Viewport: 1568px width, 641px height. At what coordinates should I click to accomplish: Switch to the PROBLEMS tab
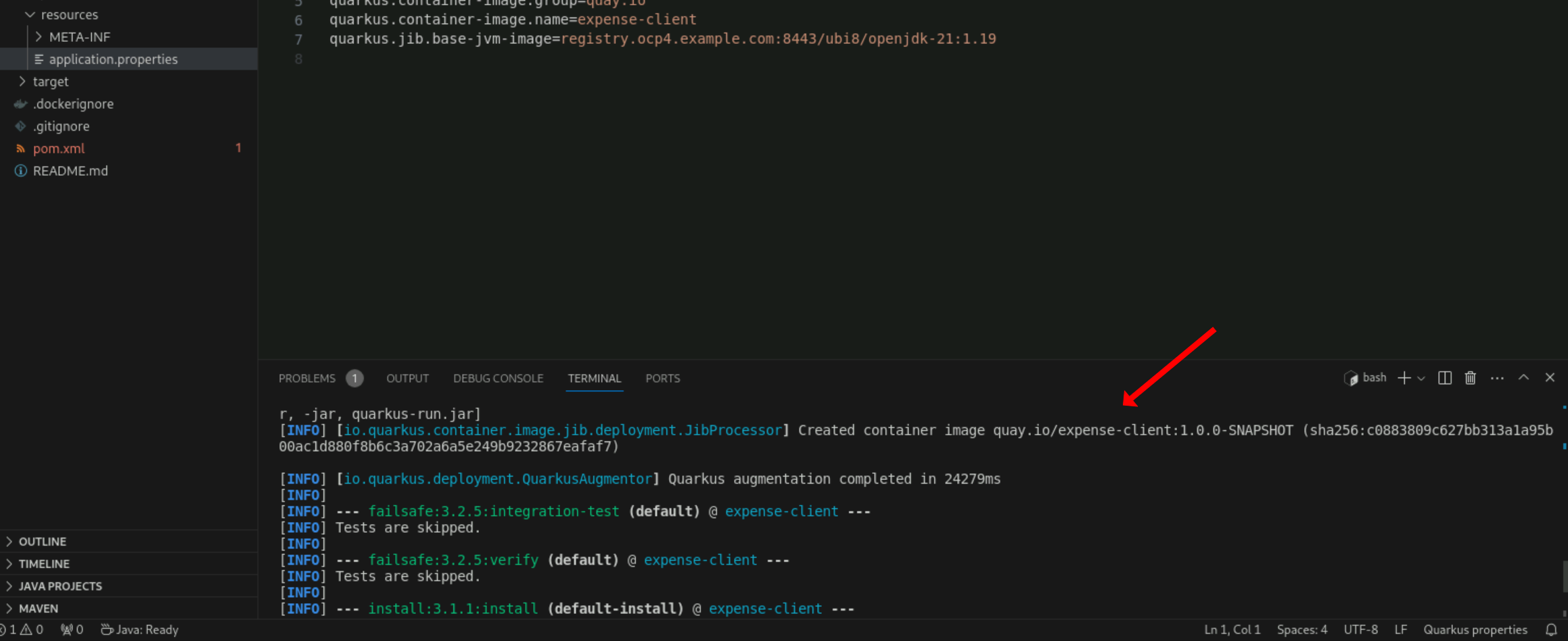(x=307, y=378)
